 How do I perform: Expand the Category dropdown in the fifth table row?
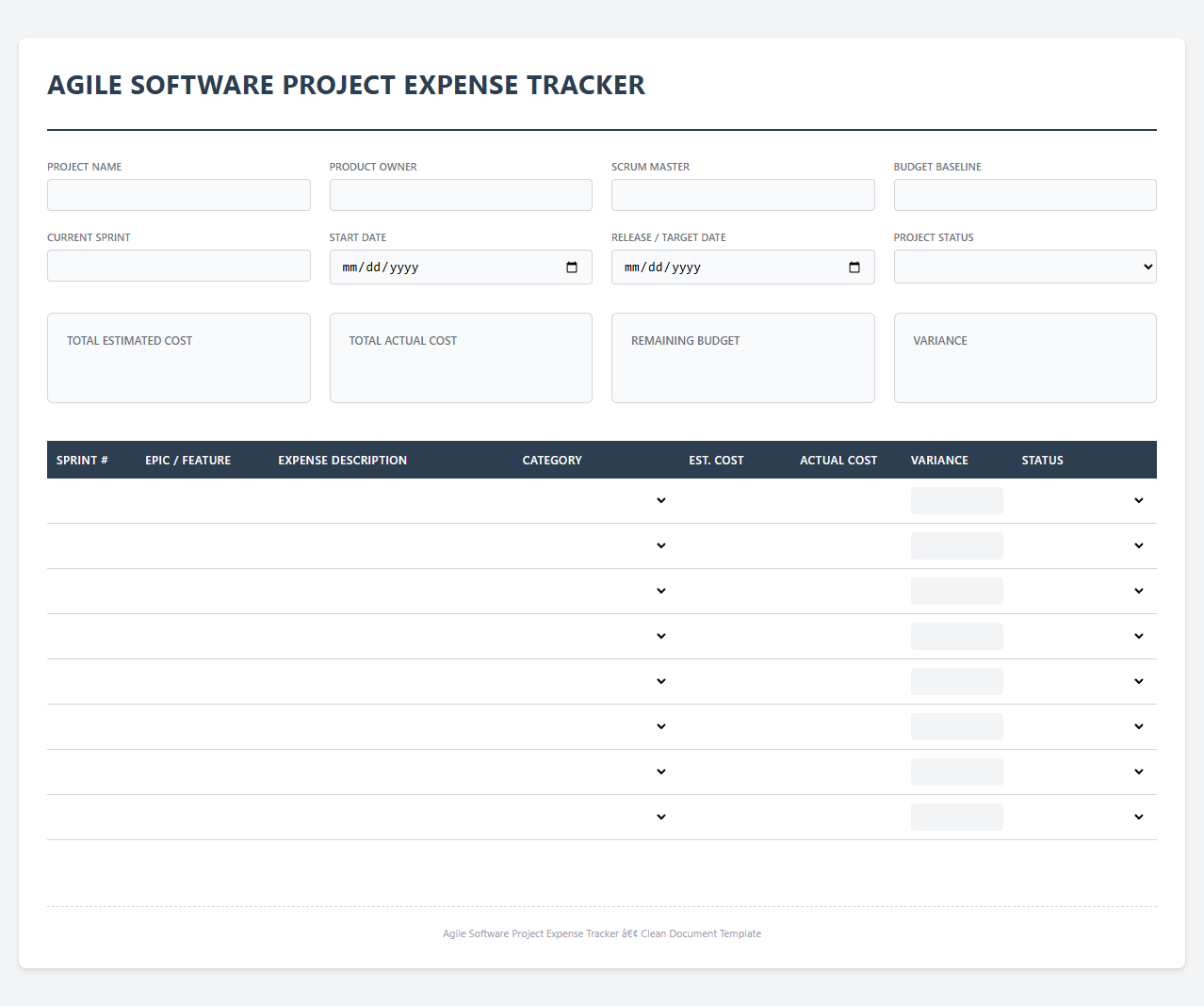coord(596,681)
